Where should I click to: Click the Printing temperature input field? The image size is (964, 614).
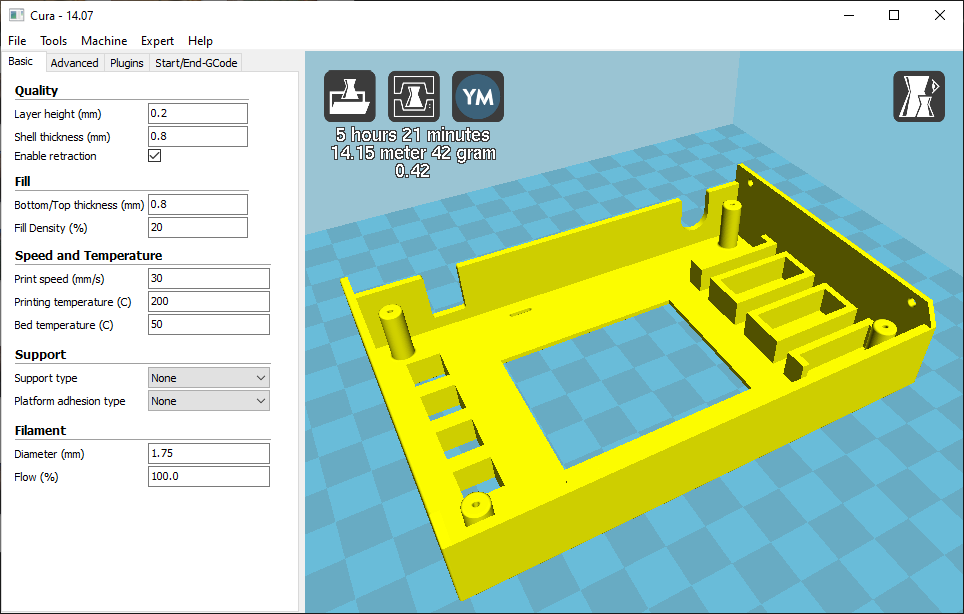coord(209,302)
